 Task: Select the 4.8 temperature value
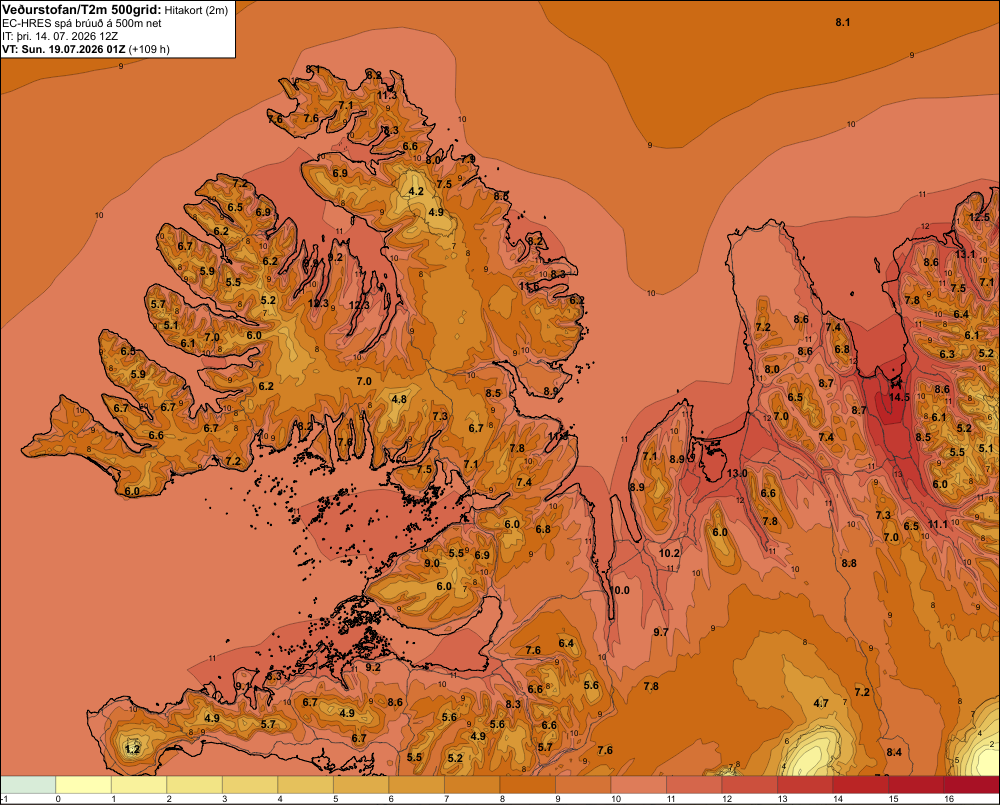click(x=399, y=399)
